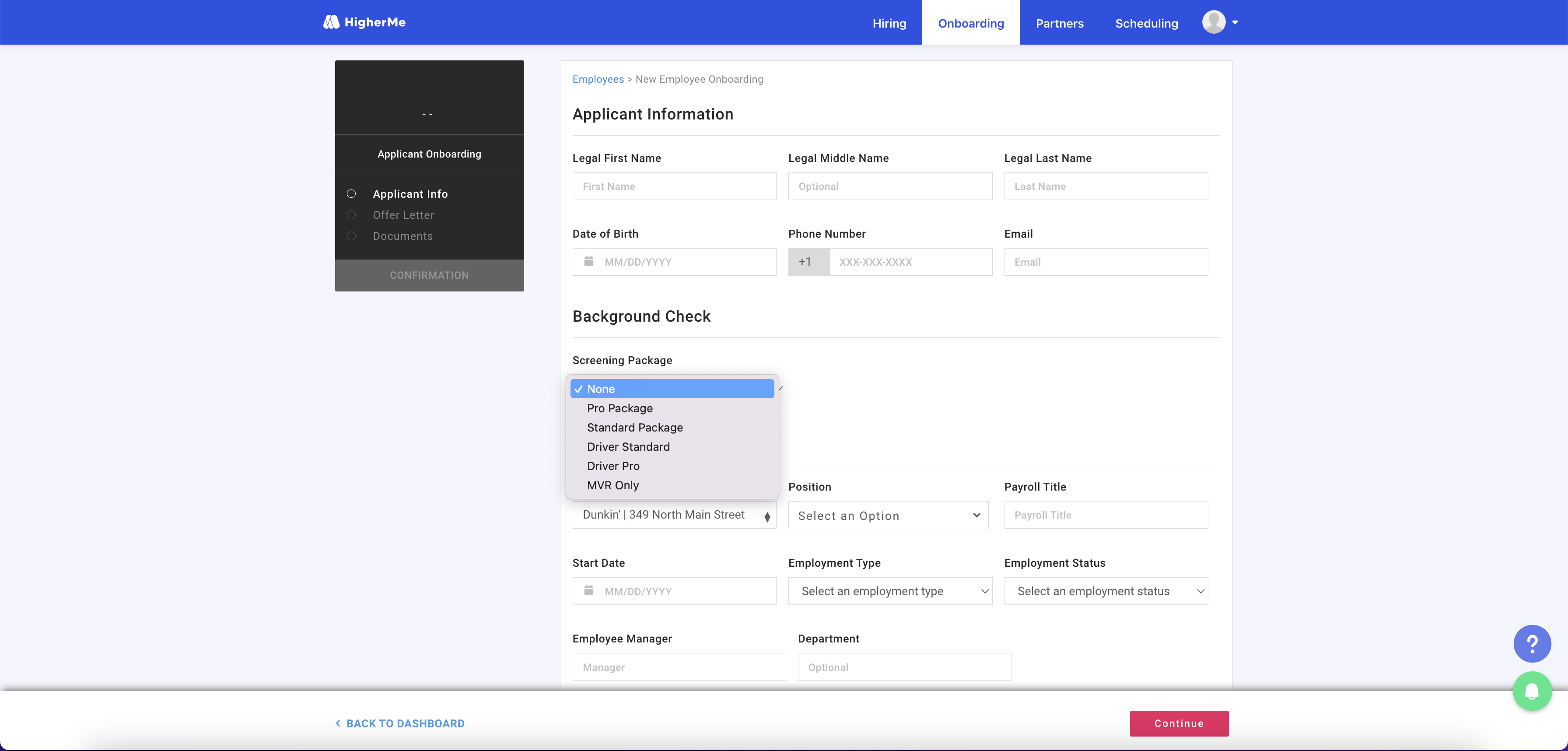Click the Legal First Name input field

tap(674, 186)
